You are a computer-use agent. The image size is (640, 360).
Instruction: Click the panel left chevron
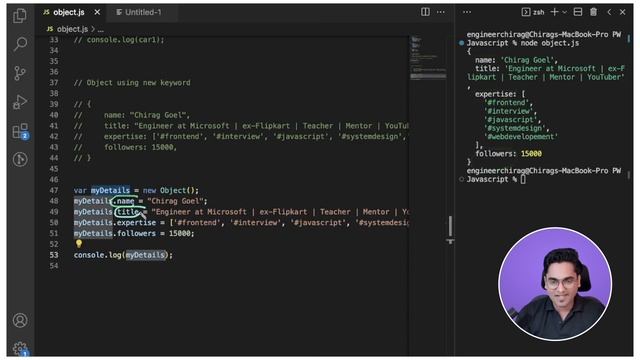tap(609, 12)
